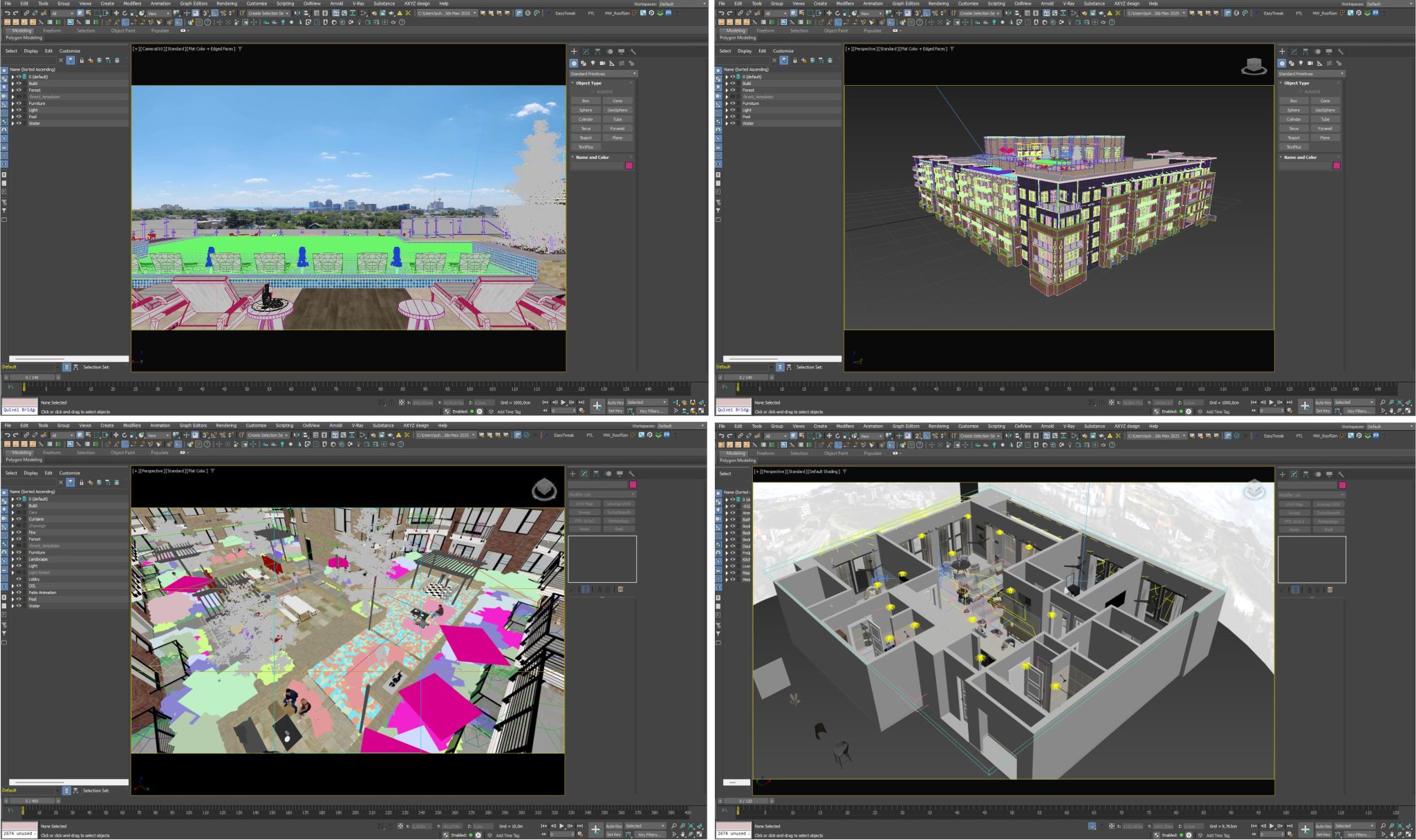Hide the Furniture layer in Camera010 window
Screen dimensions: 1416x840
pos(19,103)
